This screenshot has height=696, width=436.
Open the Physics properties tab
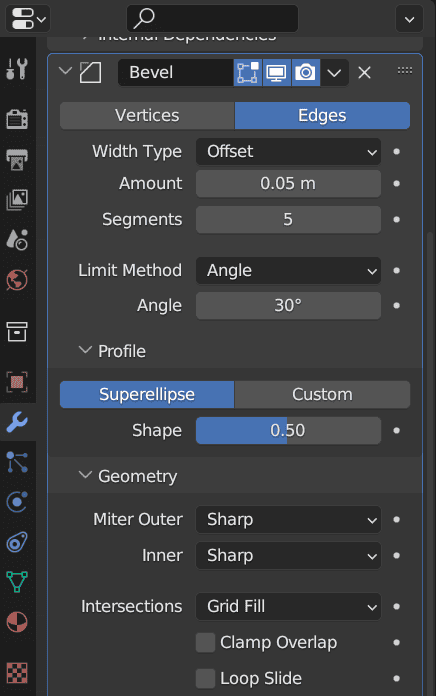tap(17, 502)
